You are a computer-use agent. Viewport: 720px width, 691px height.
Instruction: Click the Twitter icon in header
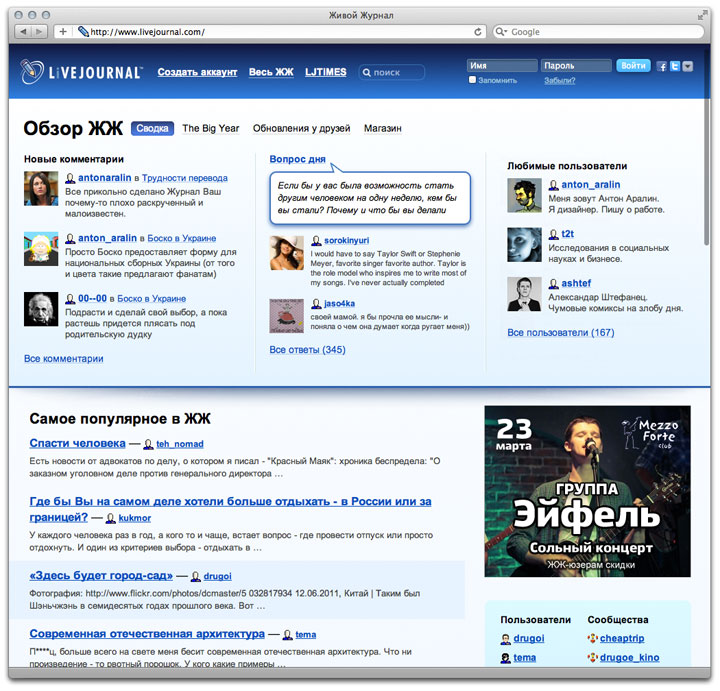(675, 66)
